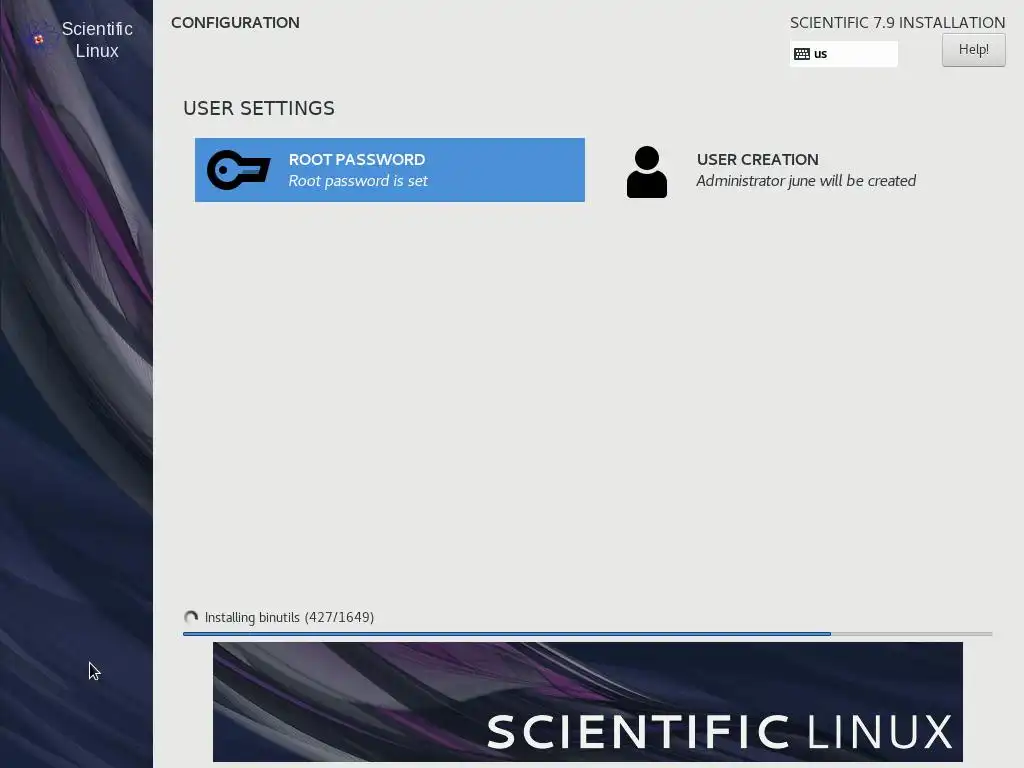Click the SCIENTIFIC 7.9 INSTALLATION label

(897, 22)
